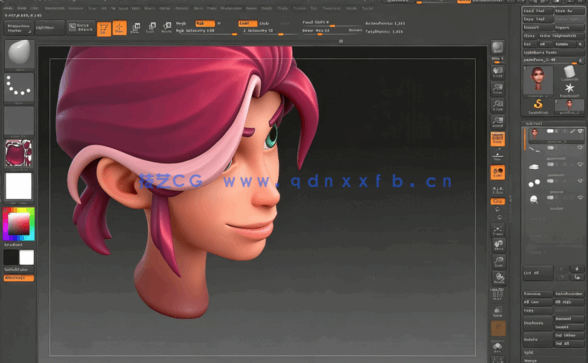
Task: Toggle the orange Zadd button
Action: 248,23
